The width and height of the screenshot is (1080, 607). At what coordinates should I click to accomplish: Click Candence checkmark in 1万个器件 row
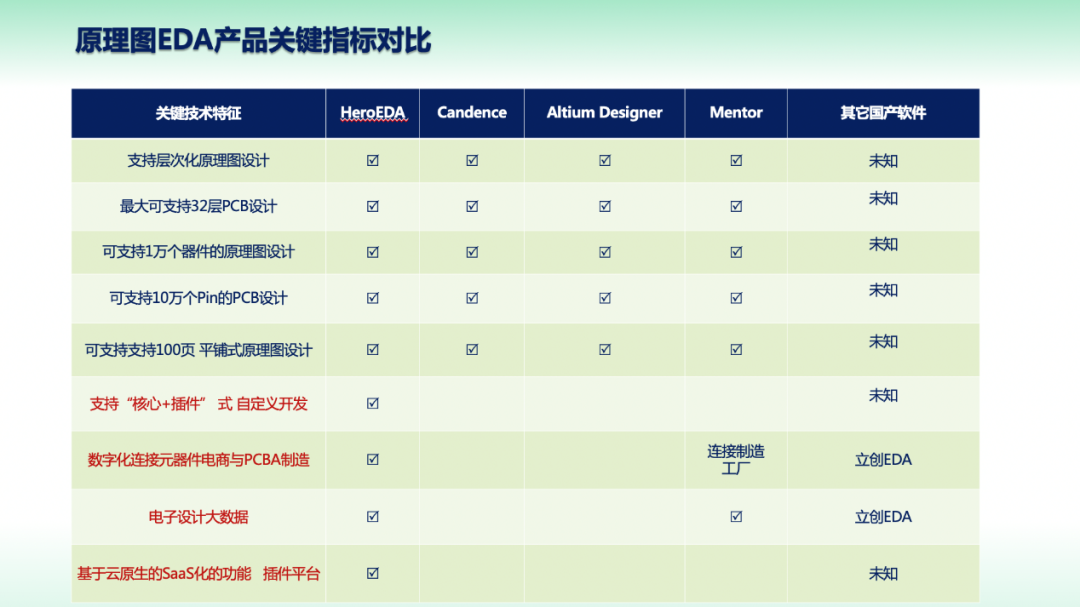[472, 252]
